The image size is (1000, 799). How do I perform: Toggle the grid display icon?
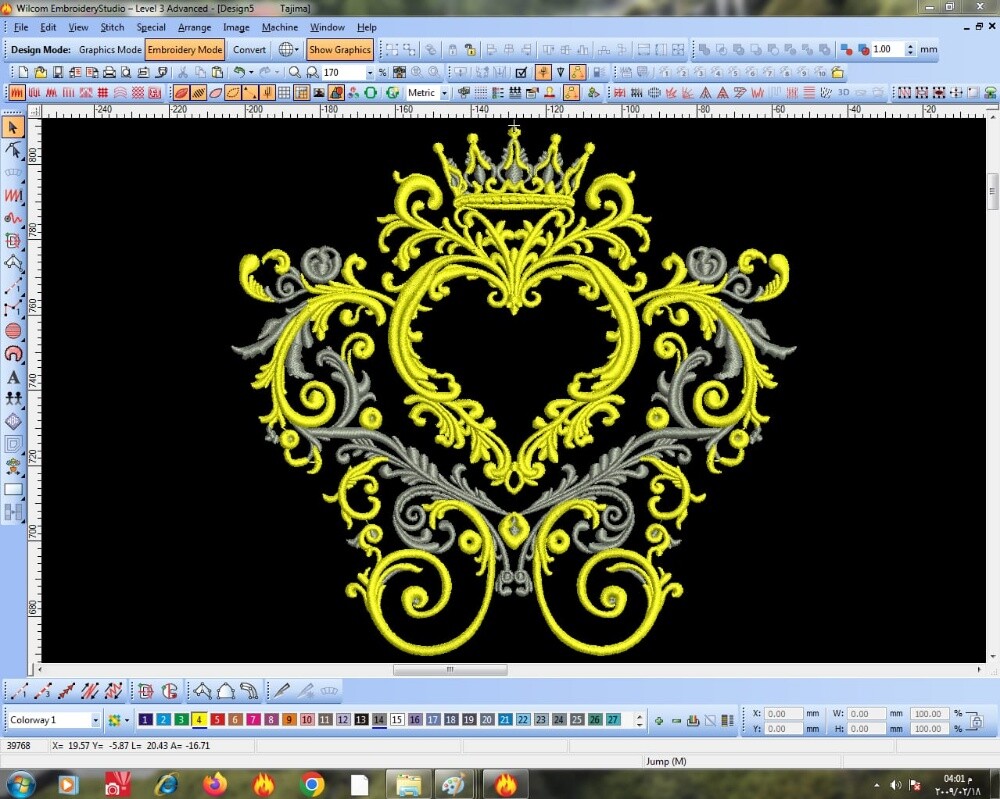[x=284, y=93]
